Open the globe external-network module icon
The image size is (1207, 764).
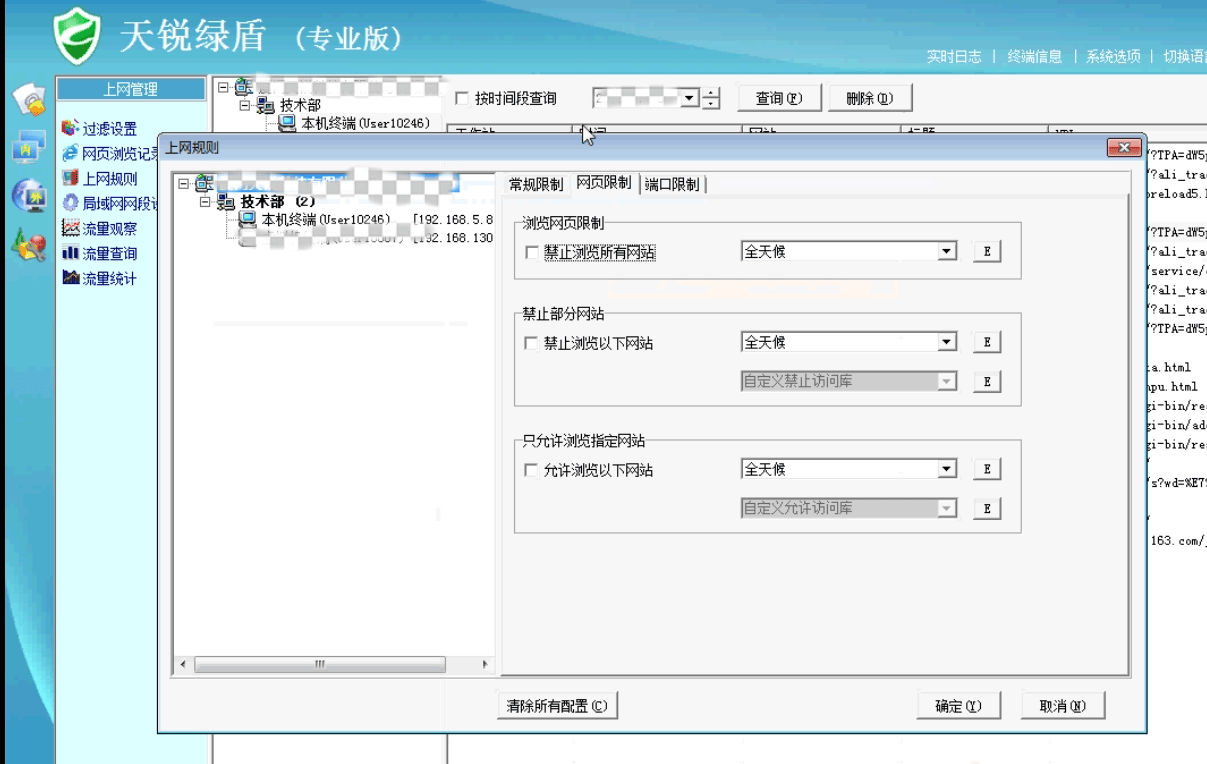(28, 195)
